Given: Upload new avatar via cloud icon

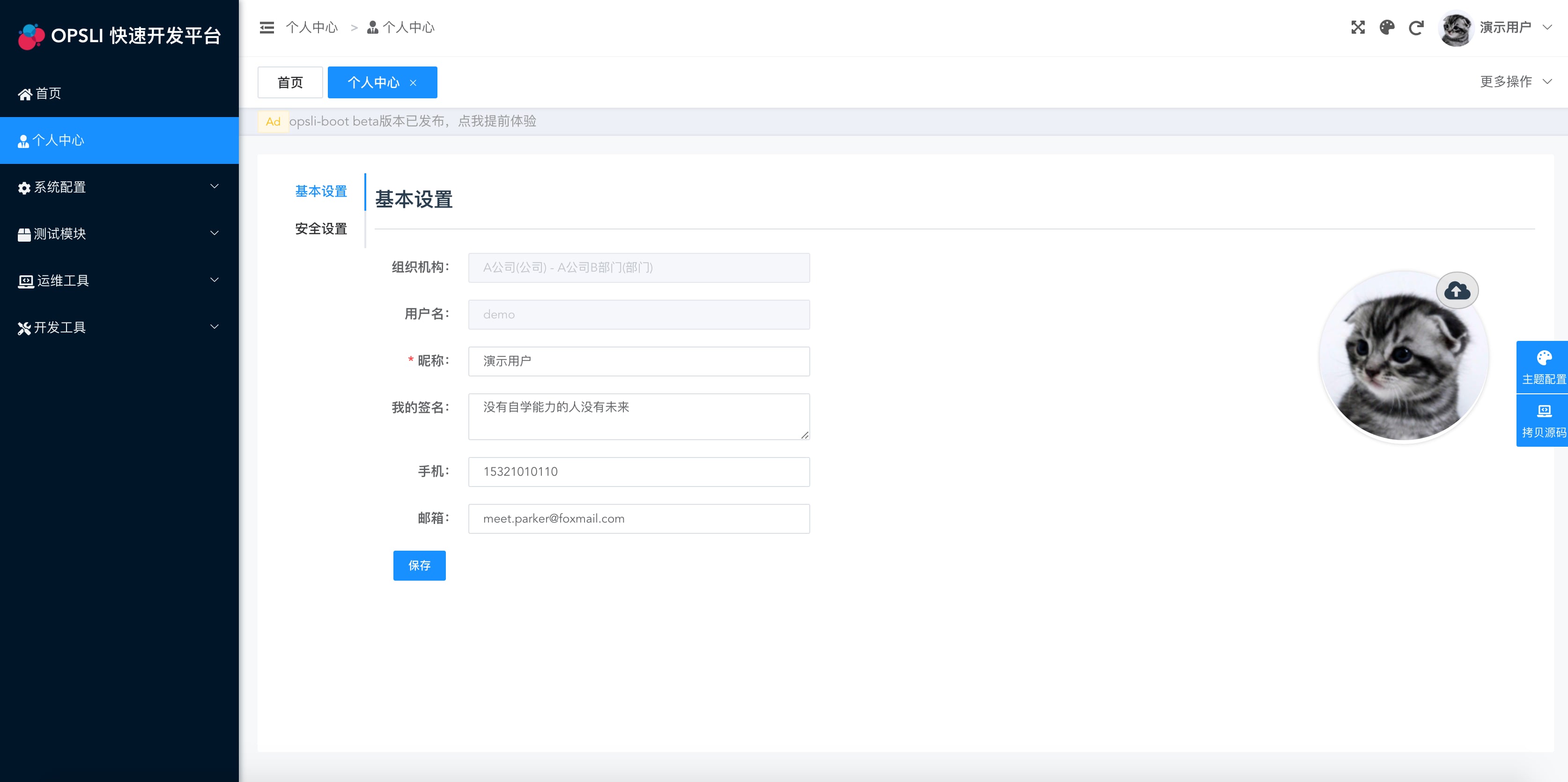Looking at the screenshot, I should (1457, 290).
